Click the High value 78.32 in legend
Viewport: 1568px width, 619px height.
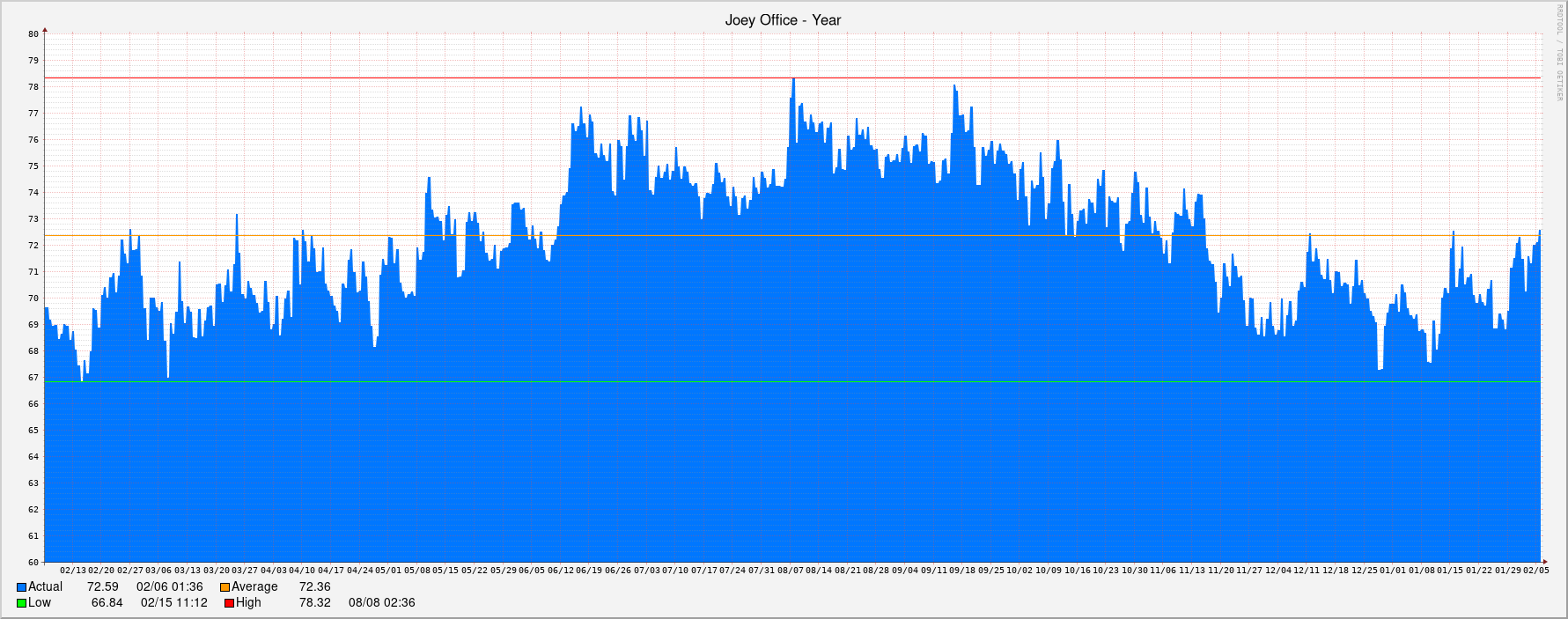coord(314,603)
